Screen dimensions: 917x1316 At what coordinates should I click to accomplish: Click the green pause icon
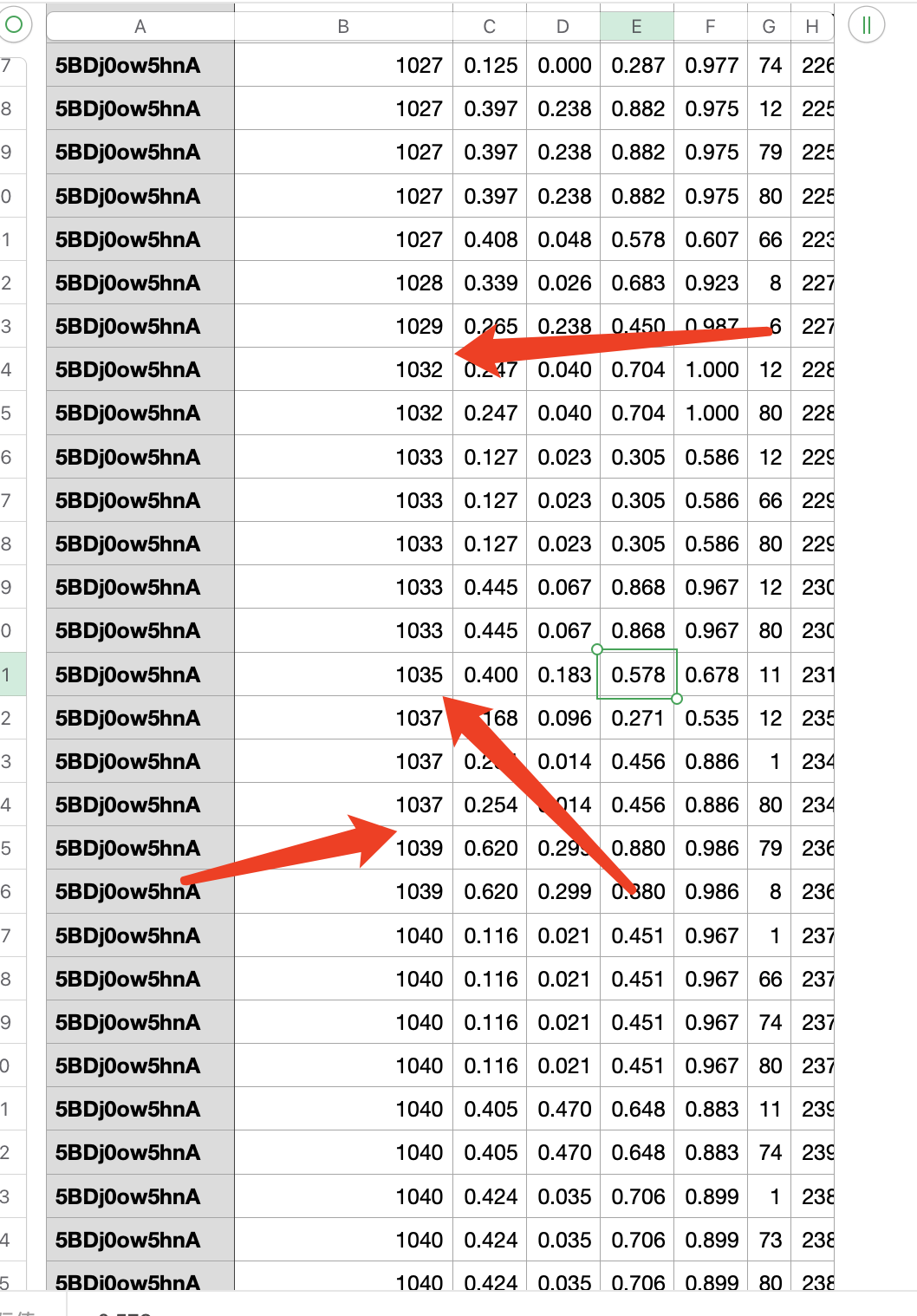(x=865, y=25)
